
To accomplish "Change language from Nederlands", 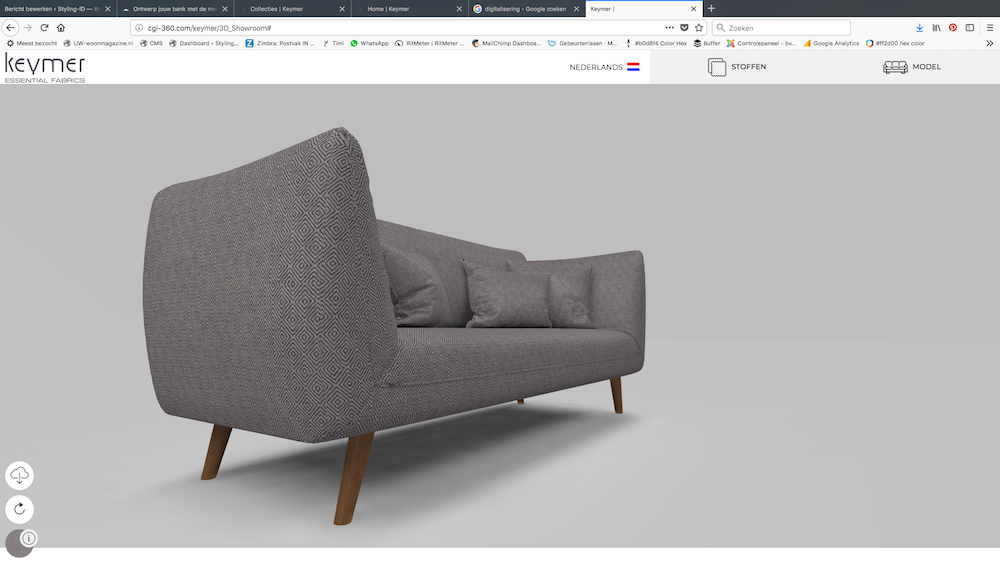I will click(x=604, y=67).
